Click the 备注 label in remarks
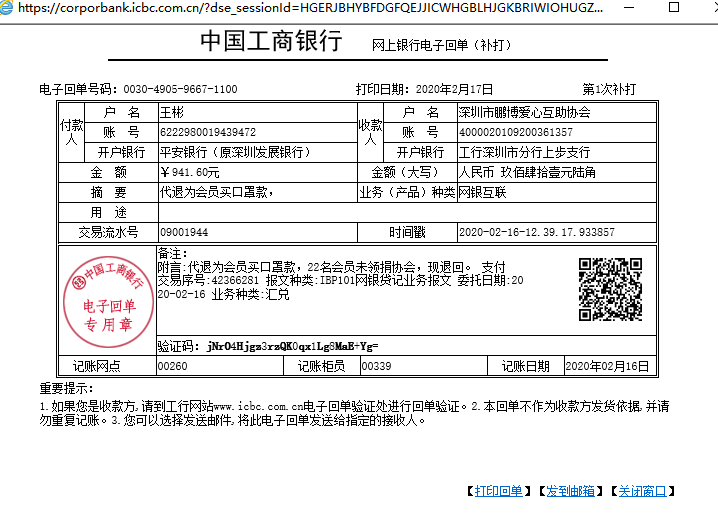 coord(173,253)
